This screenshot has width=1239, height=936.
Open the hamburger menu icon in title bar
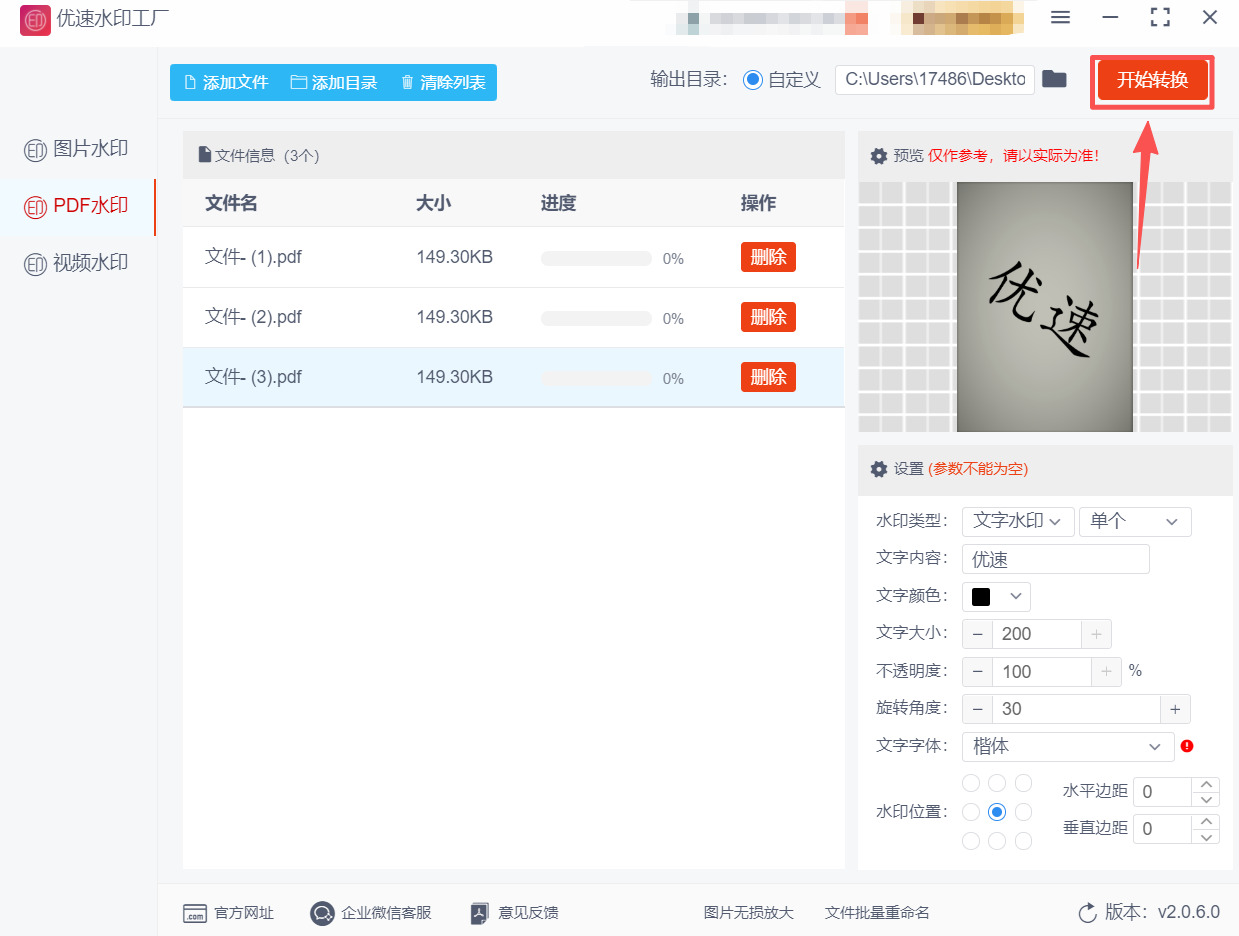1061,17
